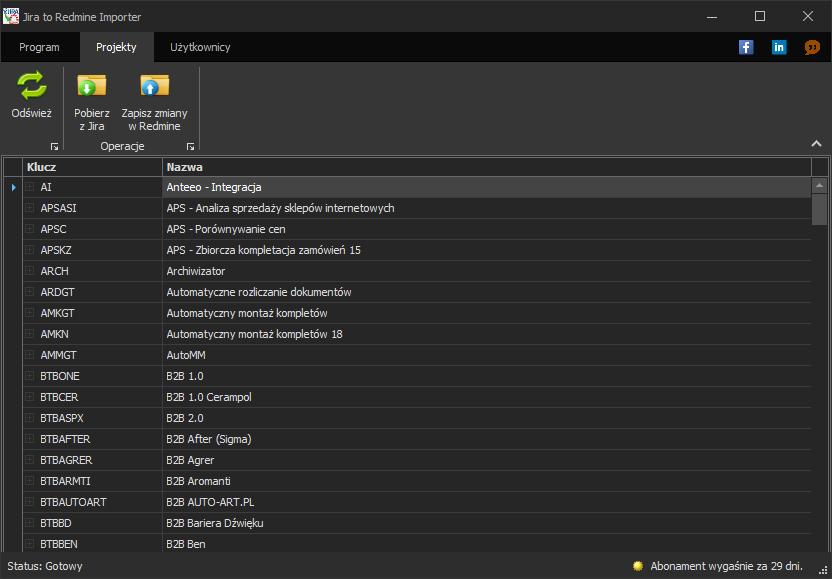Screen dimensions: 832x579
Task: Click the app icon in title bar
Action: click(x=11, y=16)
